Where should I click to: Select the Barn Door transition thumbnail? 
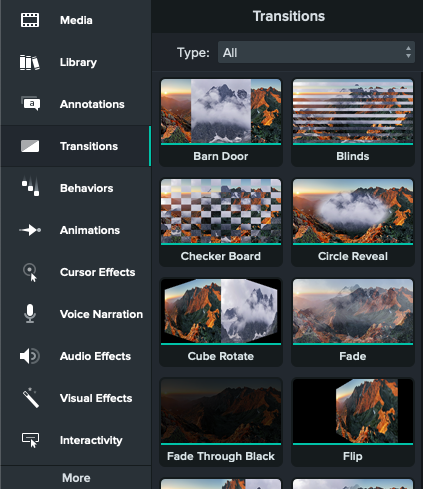221,111
